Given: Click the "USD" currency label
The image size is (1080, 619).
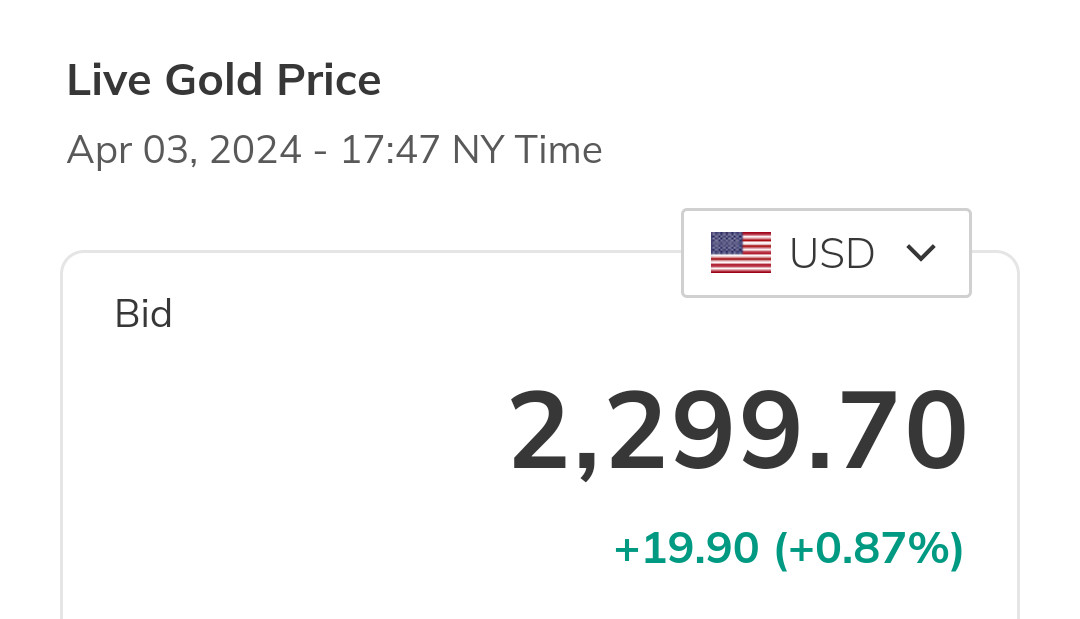Looking at the screenshot, I should (x=832, y=254).
